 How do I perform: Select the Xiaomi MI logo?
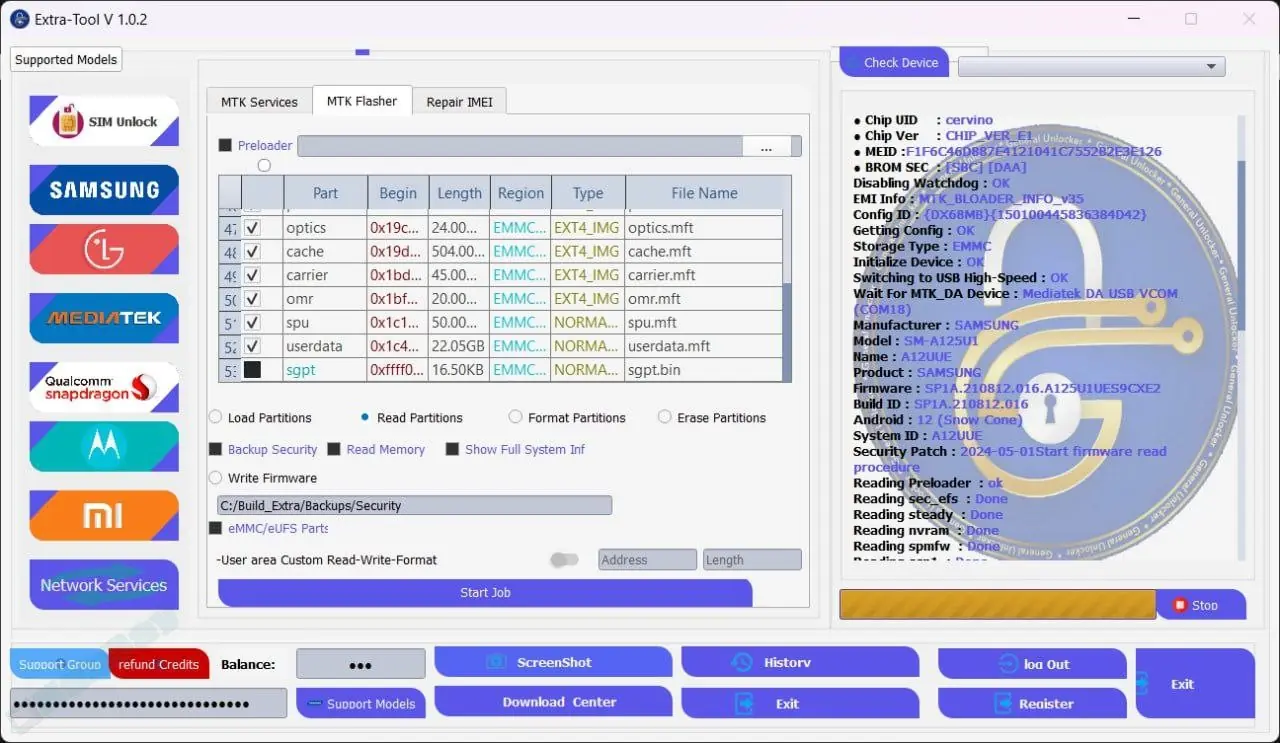[x=104, y=515]
